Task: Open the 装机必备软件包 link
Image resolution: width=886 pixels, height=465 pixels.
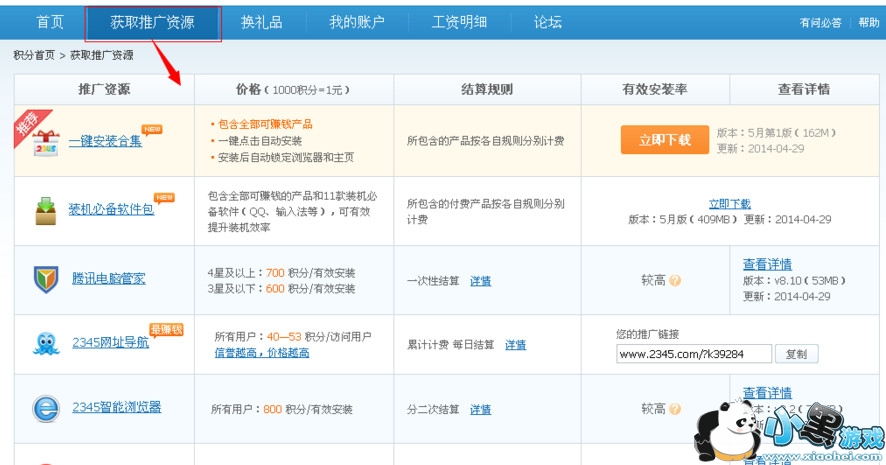Action: (111, 209)
